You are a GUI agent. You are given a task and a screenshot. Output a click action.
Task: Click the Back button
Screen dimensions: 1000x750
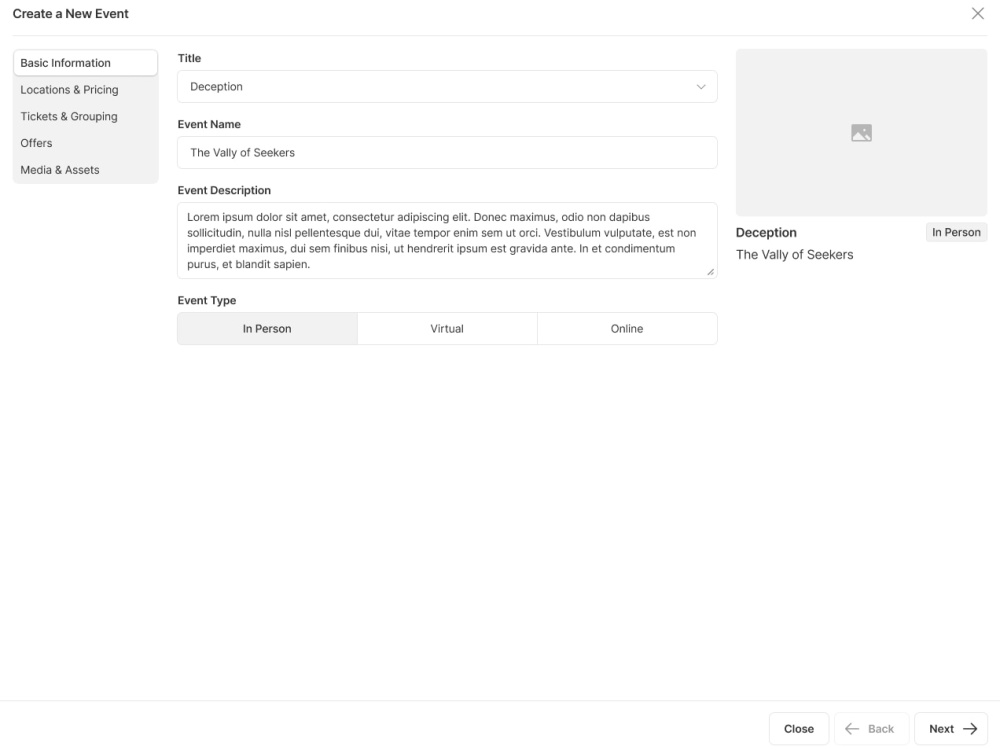(x=871, y=728)
